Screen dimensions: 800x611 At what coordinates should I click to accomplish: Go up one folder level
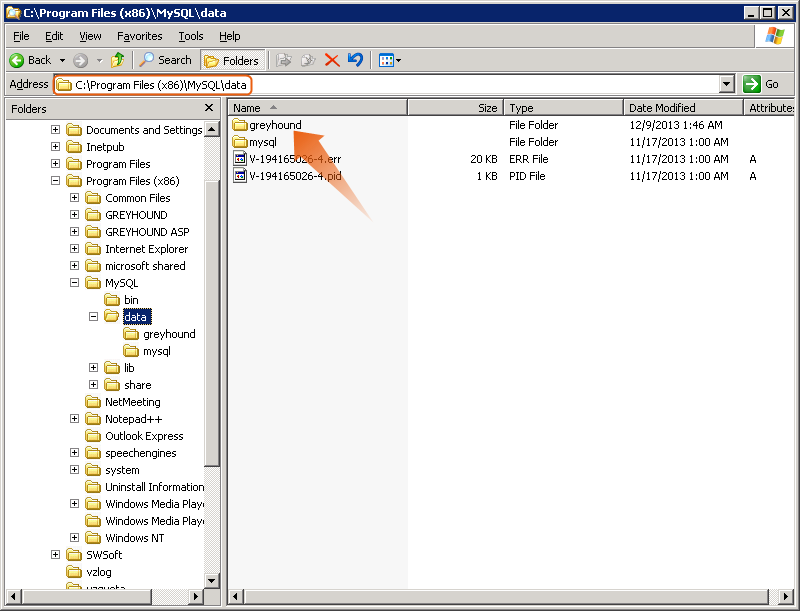pyautogui.click(x=118, y=60)
